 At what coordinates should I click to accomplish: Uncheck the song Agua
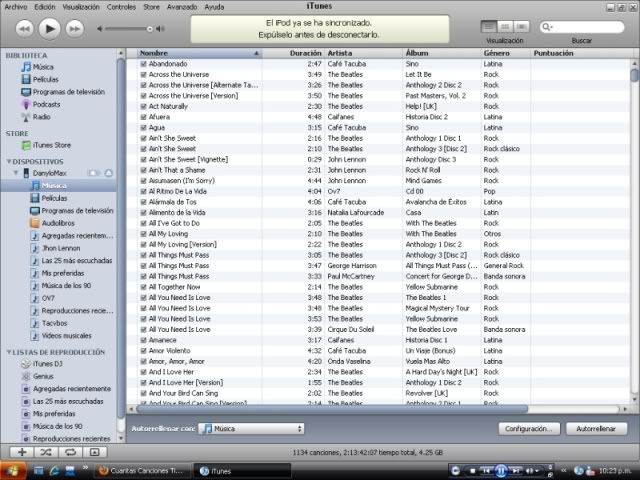coord(143,128)
